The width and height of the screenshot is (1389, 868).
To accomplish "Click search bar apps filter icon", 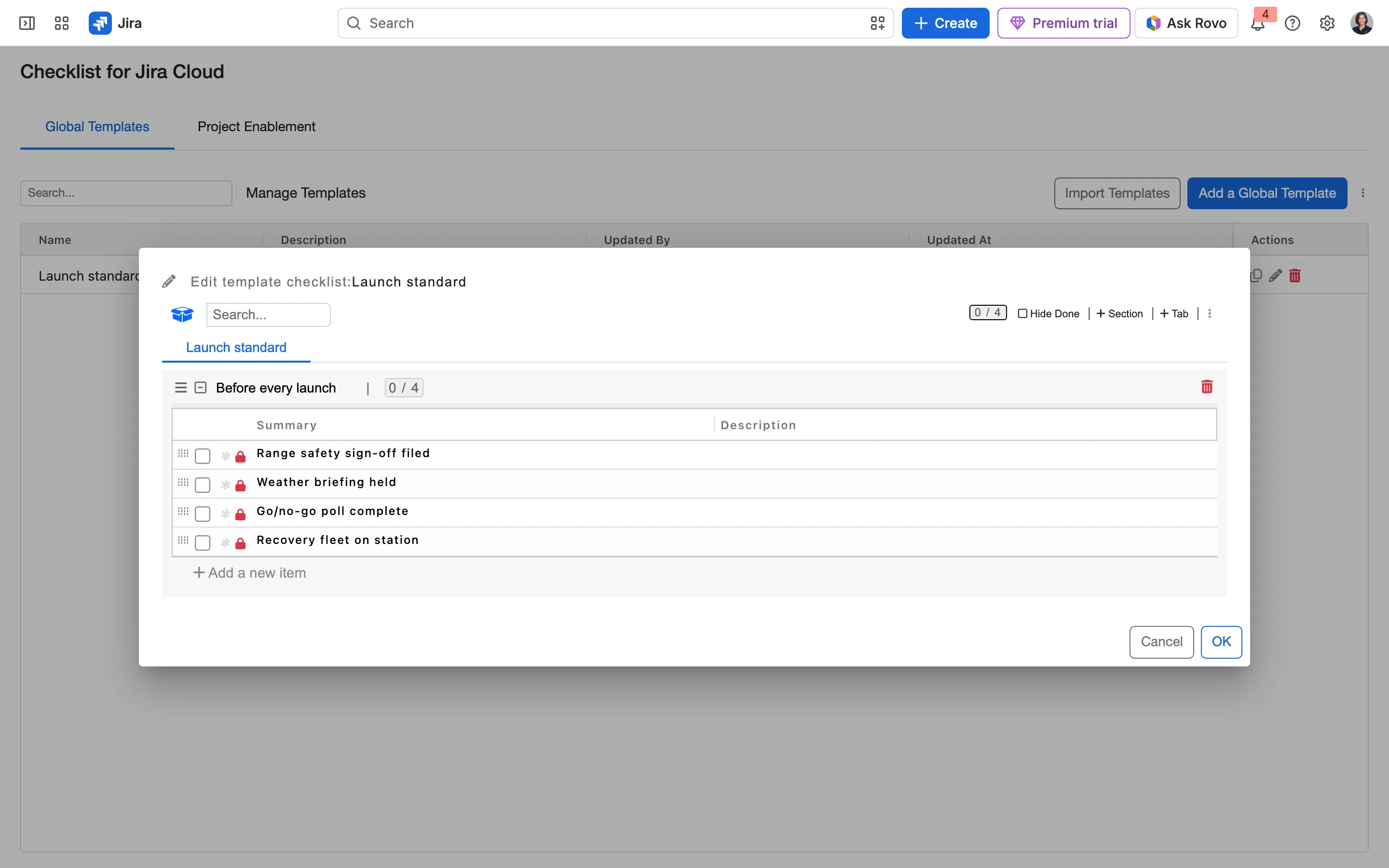I will (x=877, y=23).
